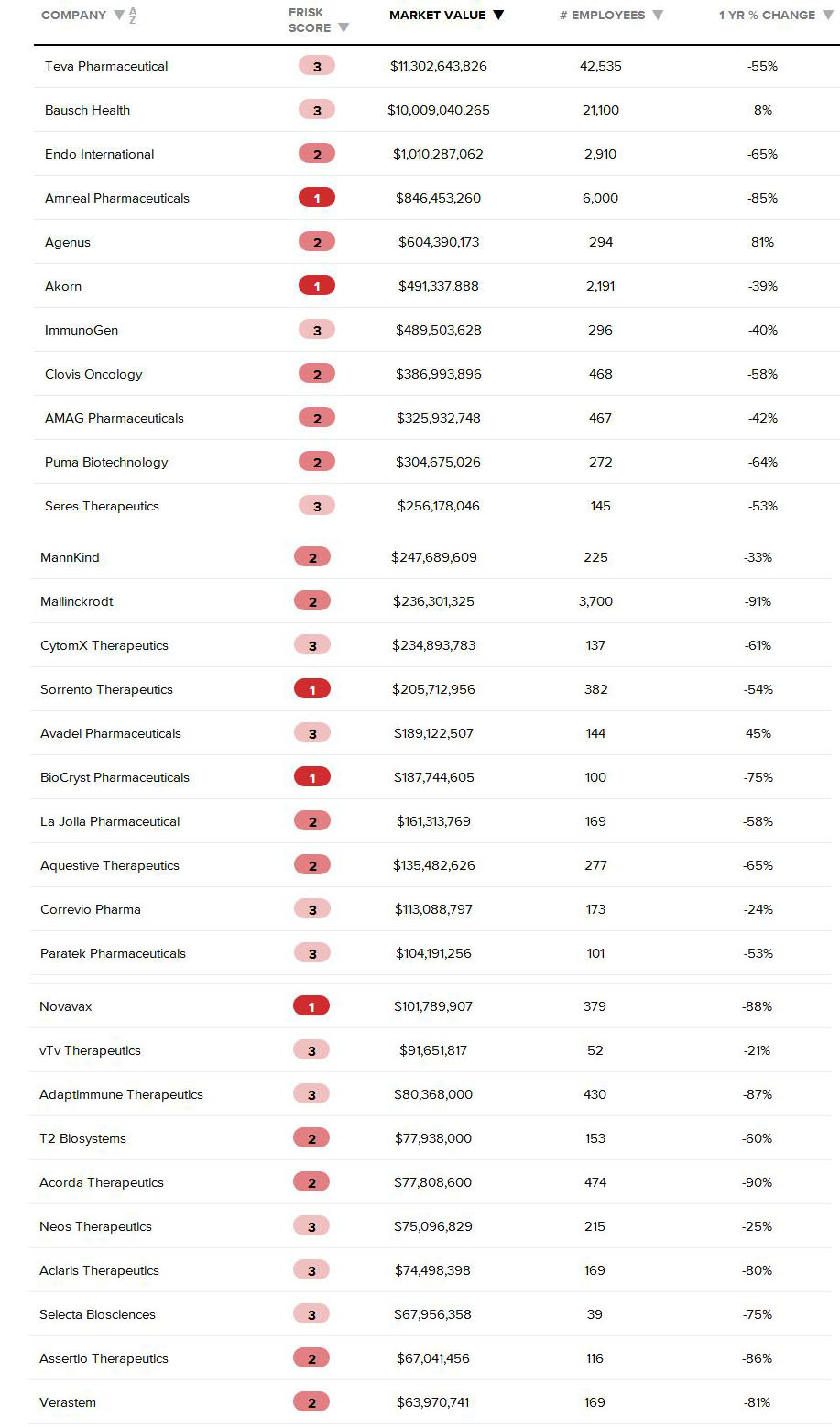Click the 1-Yr % Change sort arrow

click(x=828, y=16)
